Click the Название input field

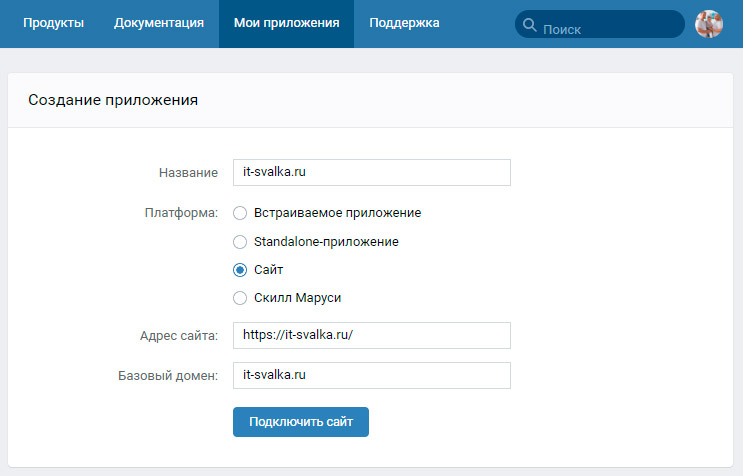[x=372, y=172]
